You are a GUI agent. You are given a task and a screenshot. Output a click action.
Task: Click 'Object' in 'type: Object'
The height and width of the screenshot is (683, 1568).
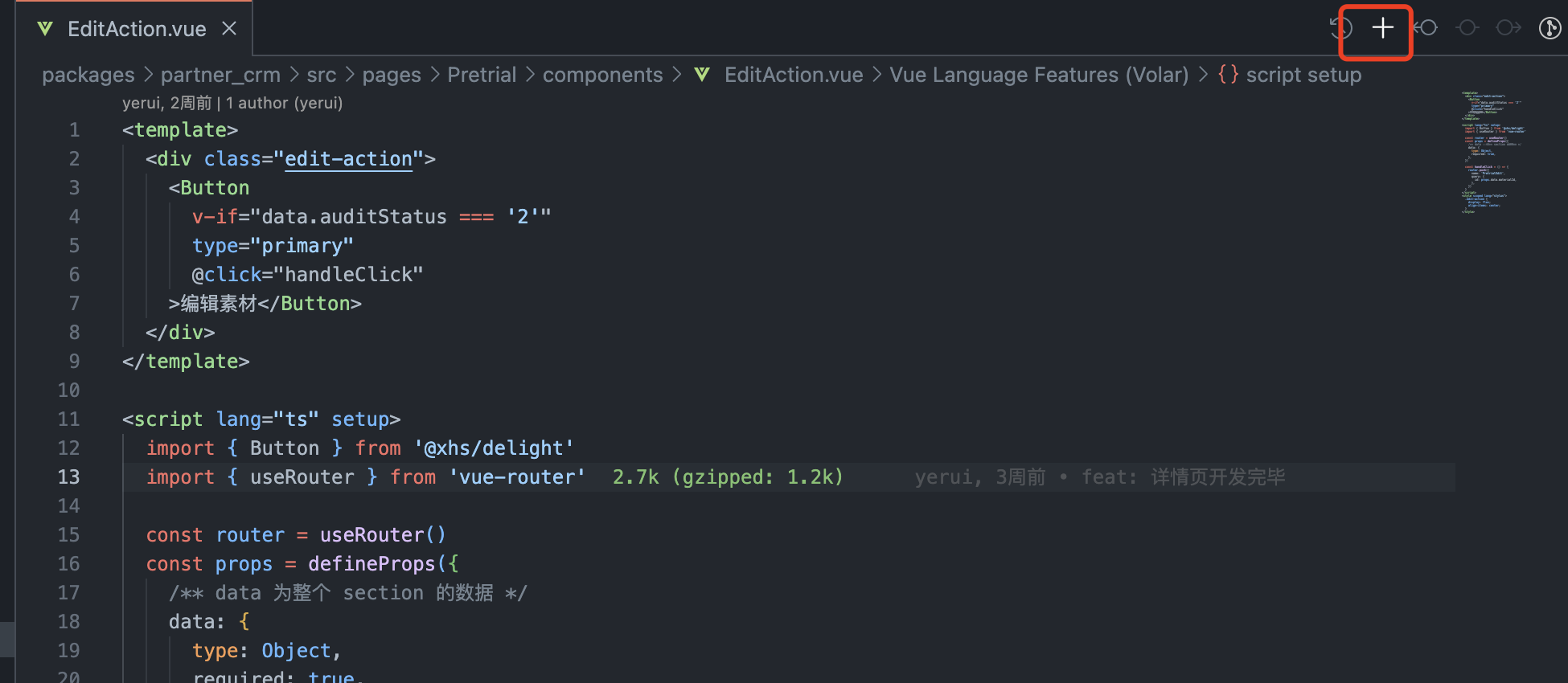click(x=296, y=651)
